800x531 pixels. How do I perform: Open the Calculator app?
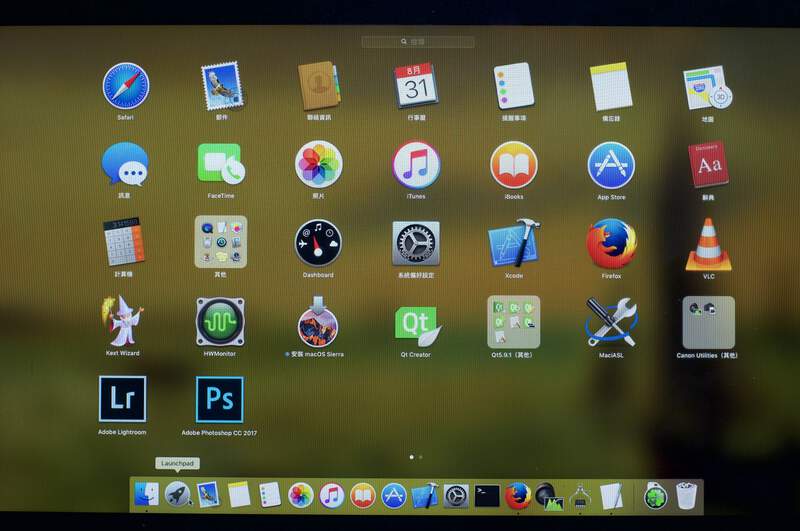124,242
